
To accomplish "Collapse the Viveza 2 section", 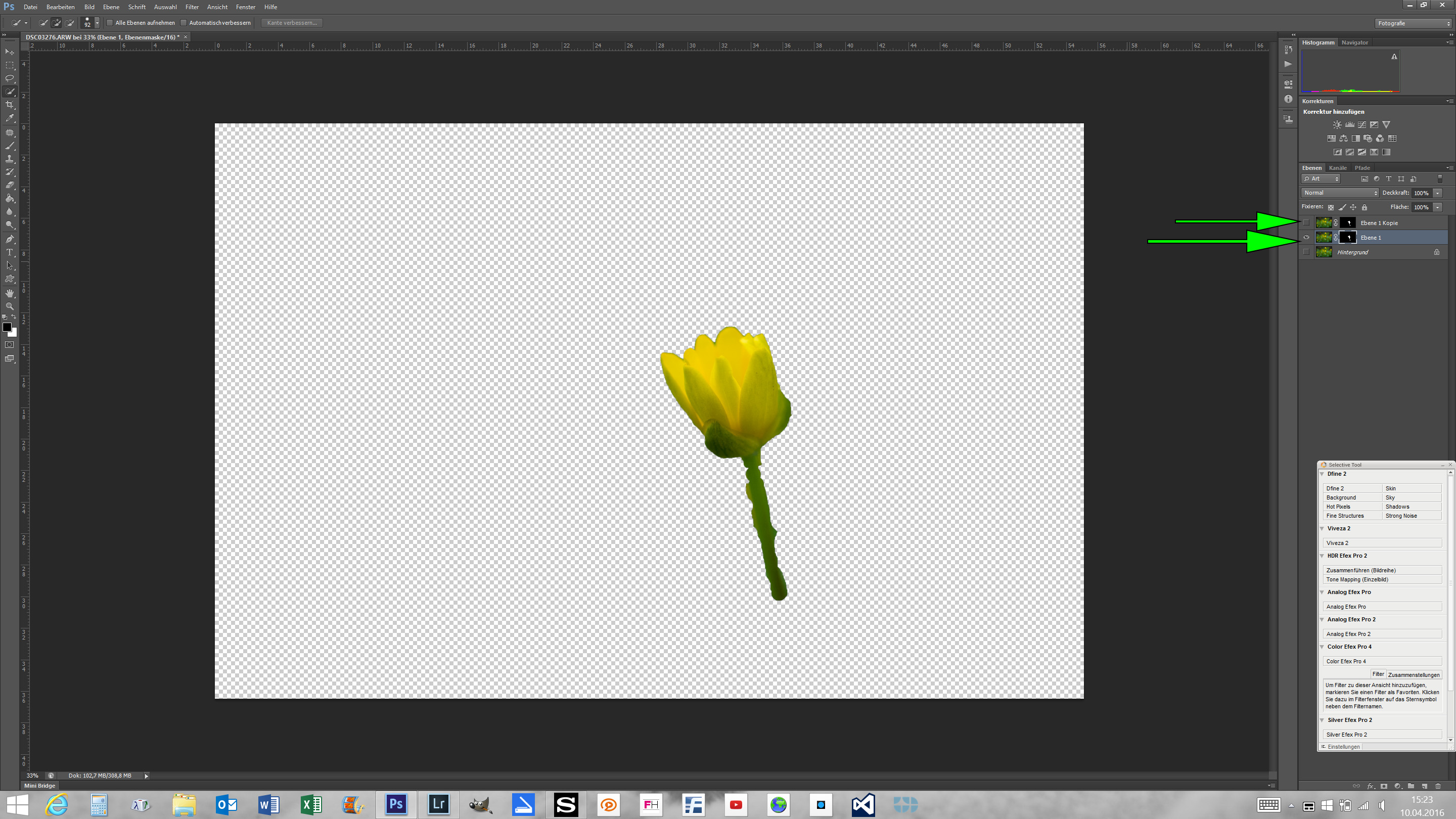I will [1322, 528].
